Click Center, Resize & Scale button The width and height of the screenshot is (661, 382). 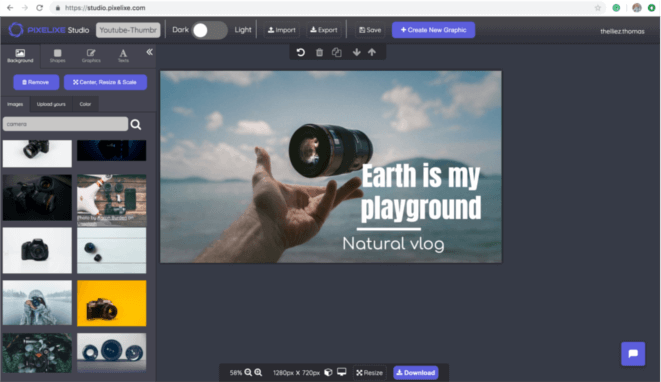click(x=105, y=82)
